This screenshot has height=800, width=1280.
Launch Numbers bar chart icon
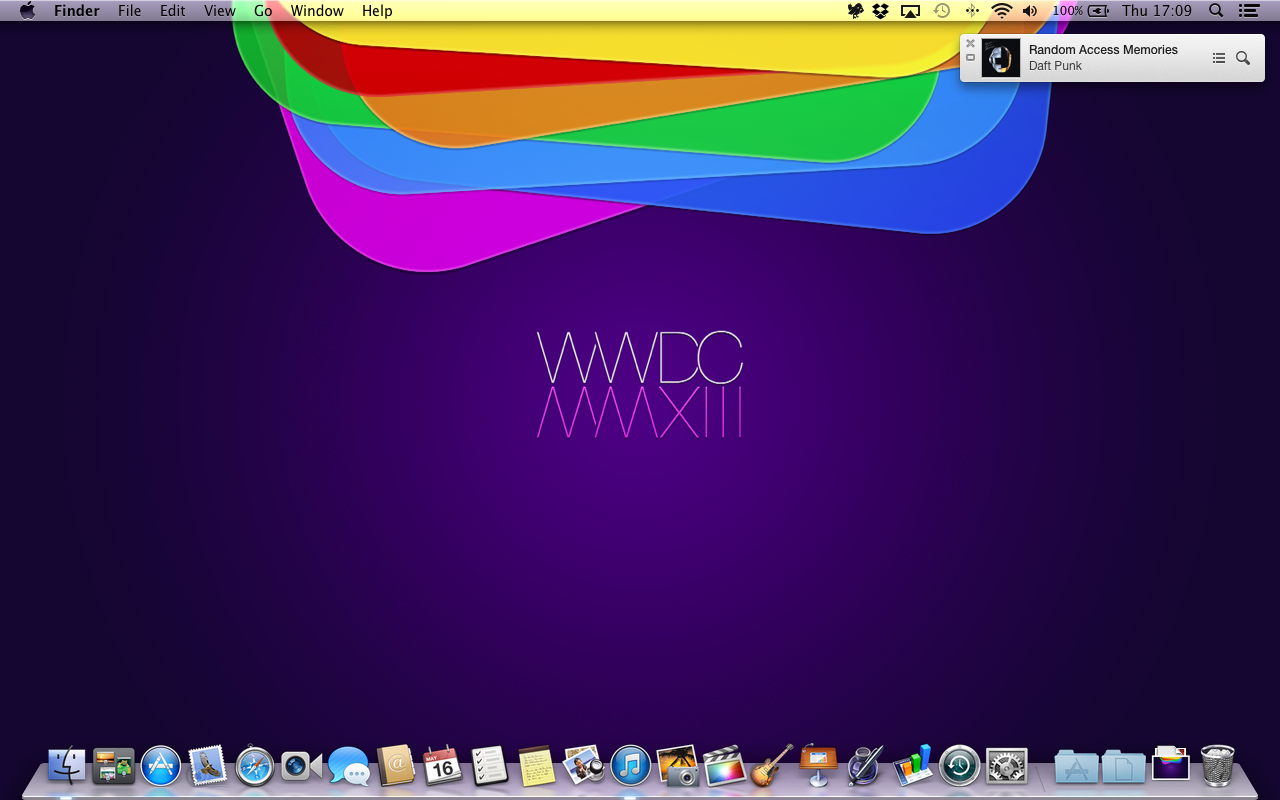tap(912, 766)
